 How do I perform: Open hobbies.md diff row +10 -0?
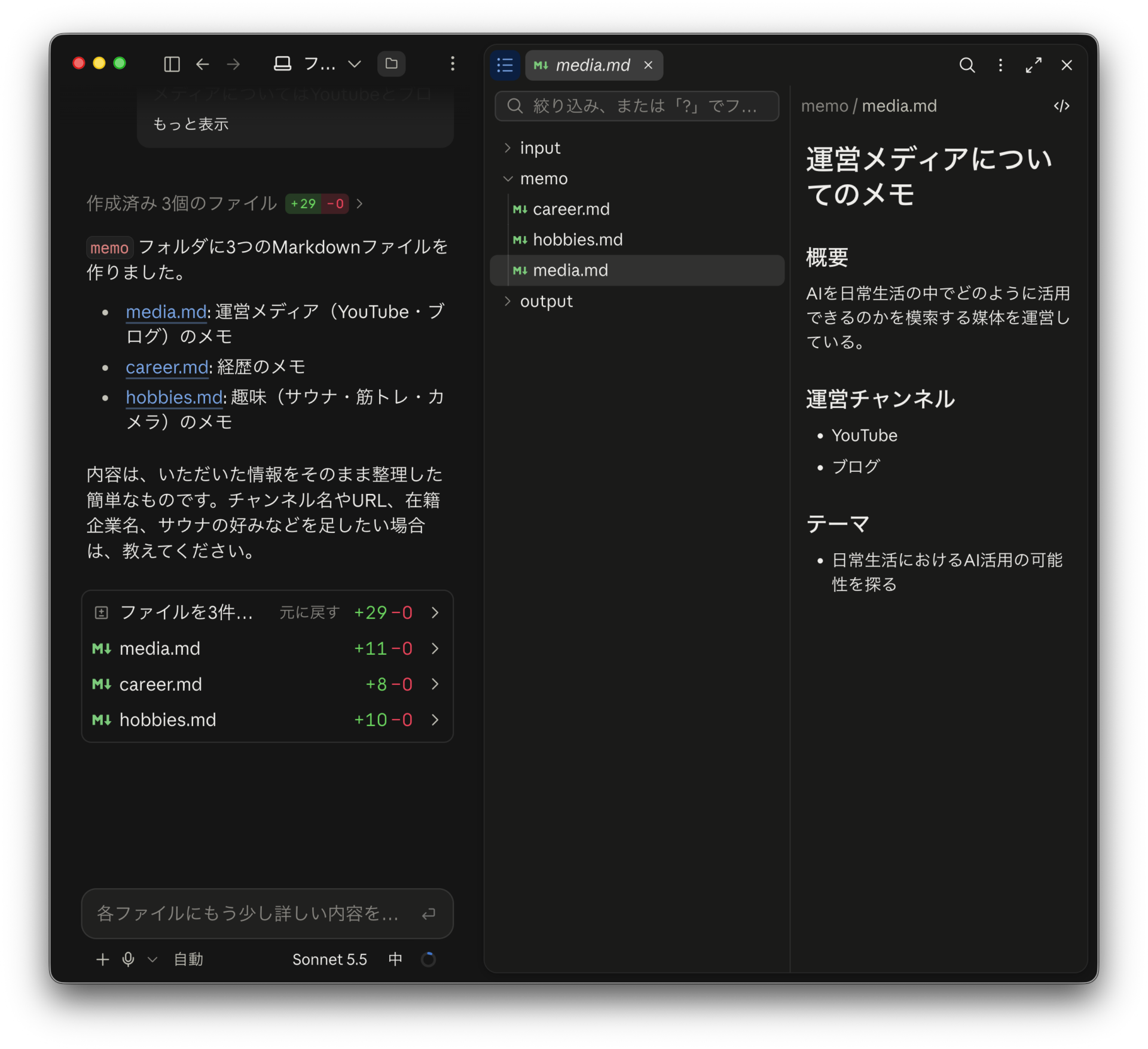click(267, 719)
